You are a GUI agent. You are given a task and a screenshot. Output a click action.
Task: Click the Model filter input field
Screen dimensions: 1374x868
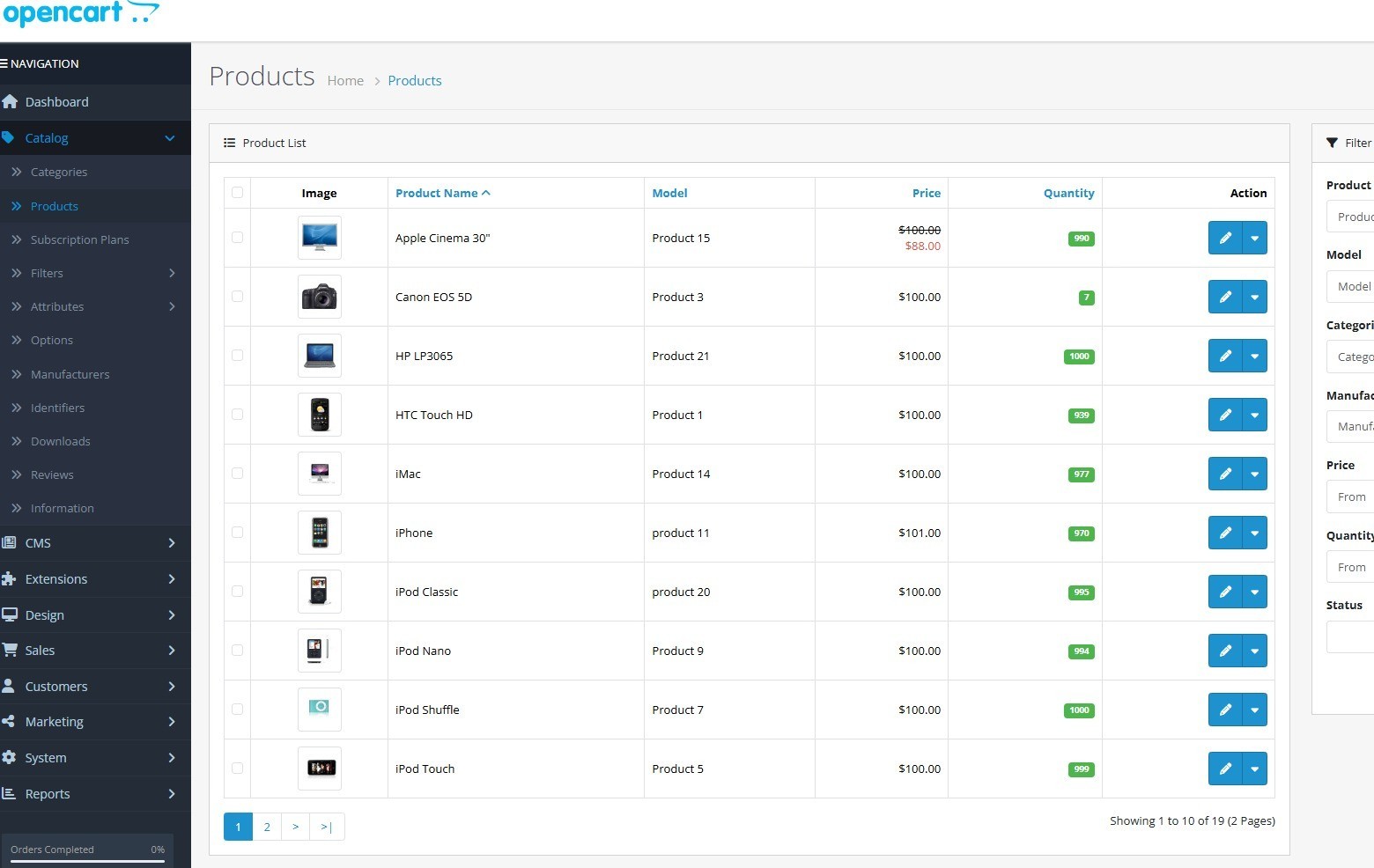click(1350, 286)
